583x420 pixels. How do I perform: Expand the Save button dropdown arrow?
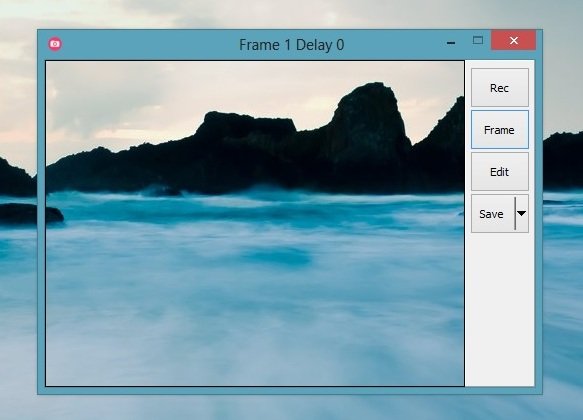[522, 214]
